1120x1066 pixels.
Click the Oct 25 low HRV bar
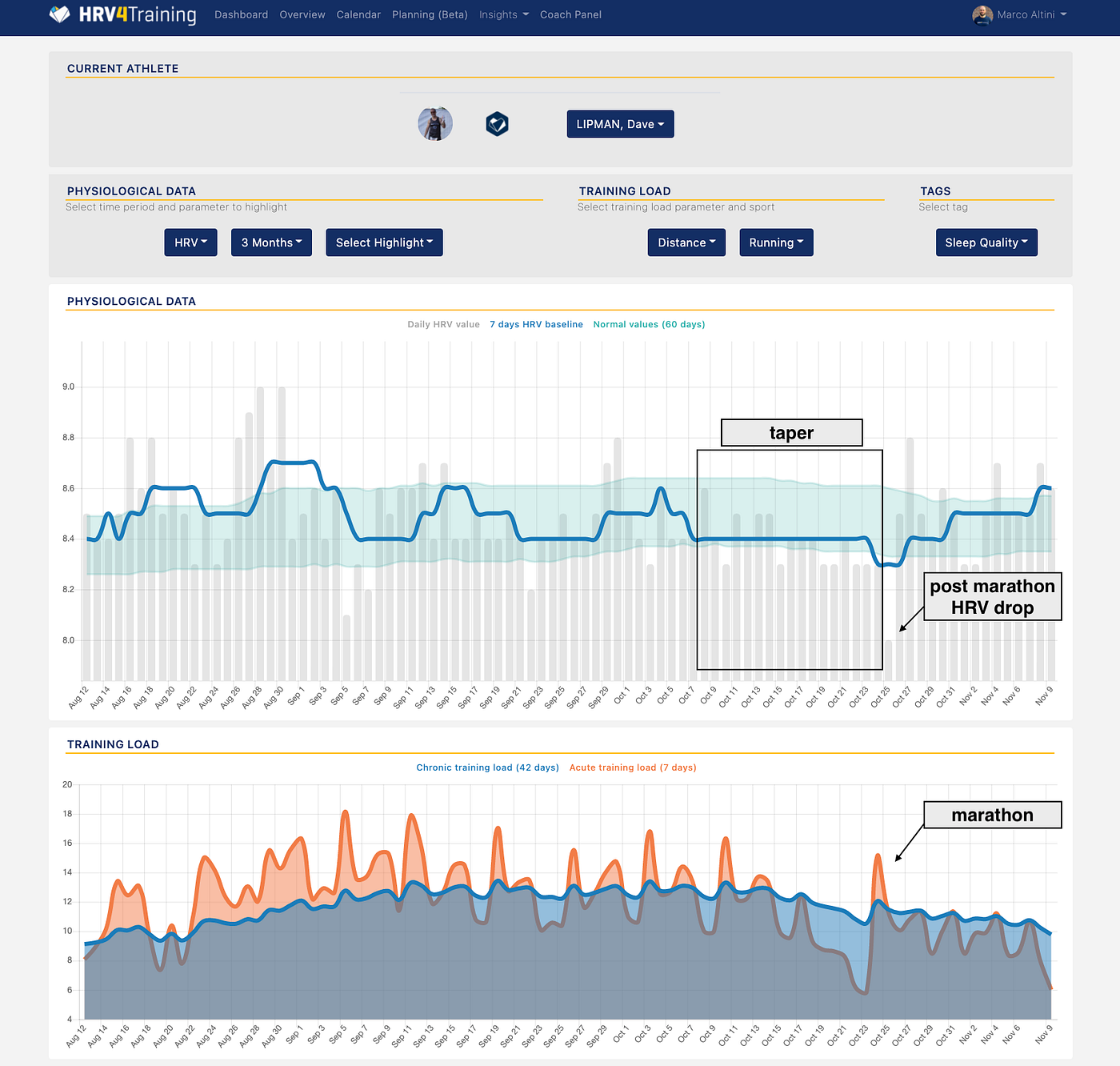click(x=888, y=660)
